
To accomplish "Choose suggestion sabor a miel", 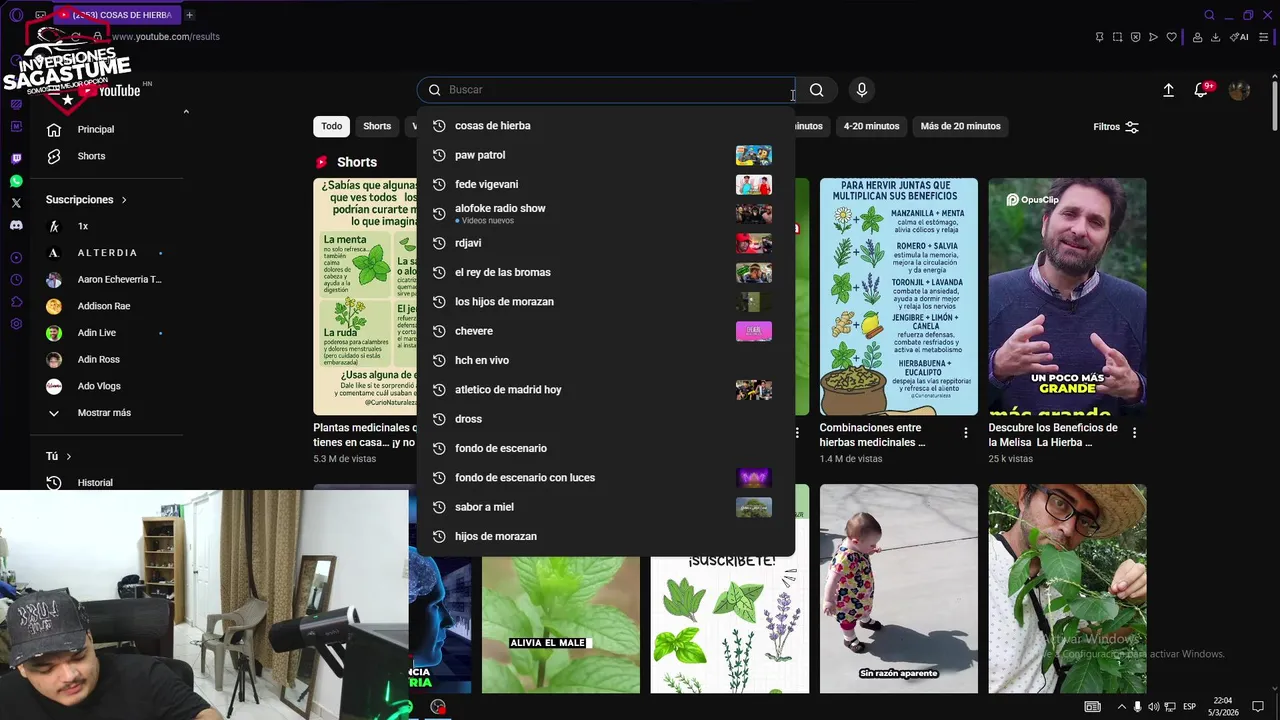I will point(605,507).
